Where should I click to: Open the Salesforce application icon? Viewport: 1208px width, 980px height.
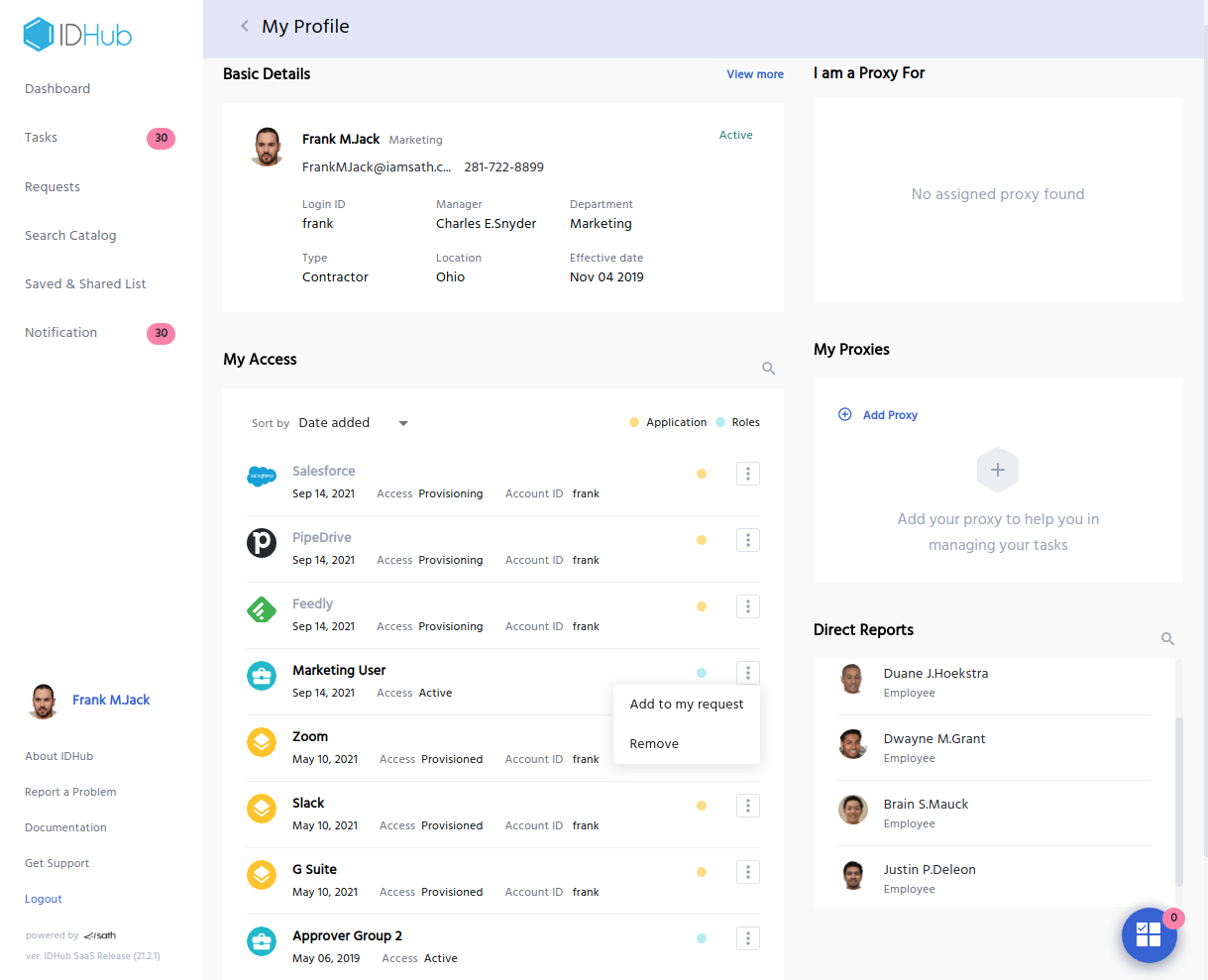tap(262, 477)
